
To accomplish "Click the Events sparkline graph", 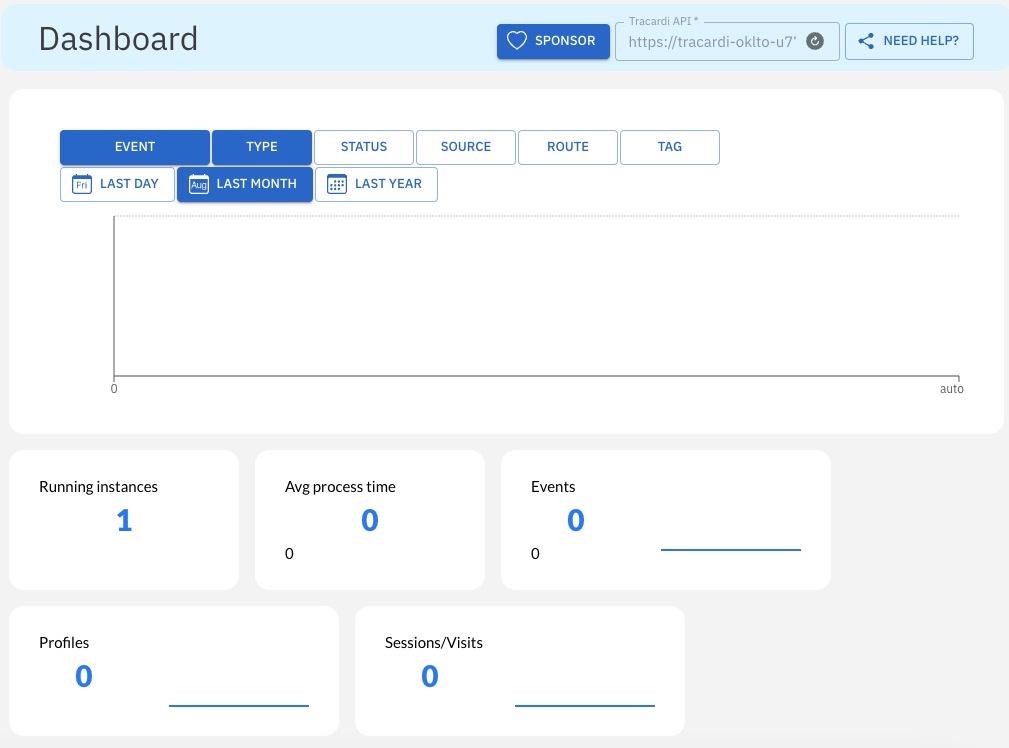I will 731,549.
